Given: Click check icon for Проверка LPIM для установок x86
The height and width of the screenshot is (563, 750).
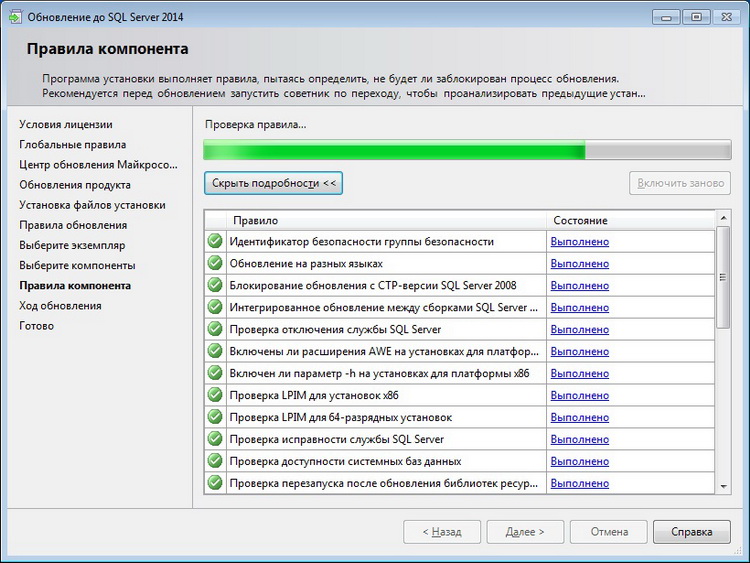Looking at the screenshot, I should pyautogui.click(x=215, y=395).
